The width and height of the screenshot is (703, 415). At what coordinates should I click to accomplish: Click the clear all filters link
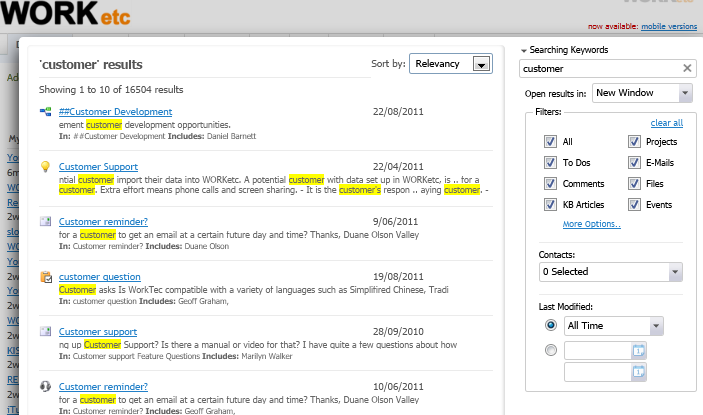click(666, 123)
